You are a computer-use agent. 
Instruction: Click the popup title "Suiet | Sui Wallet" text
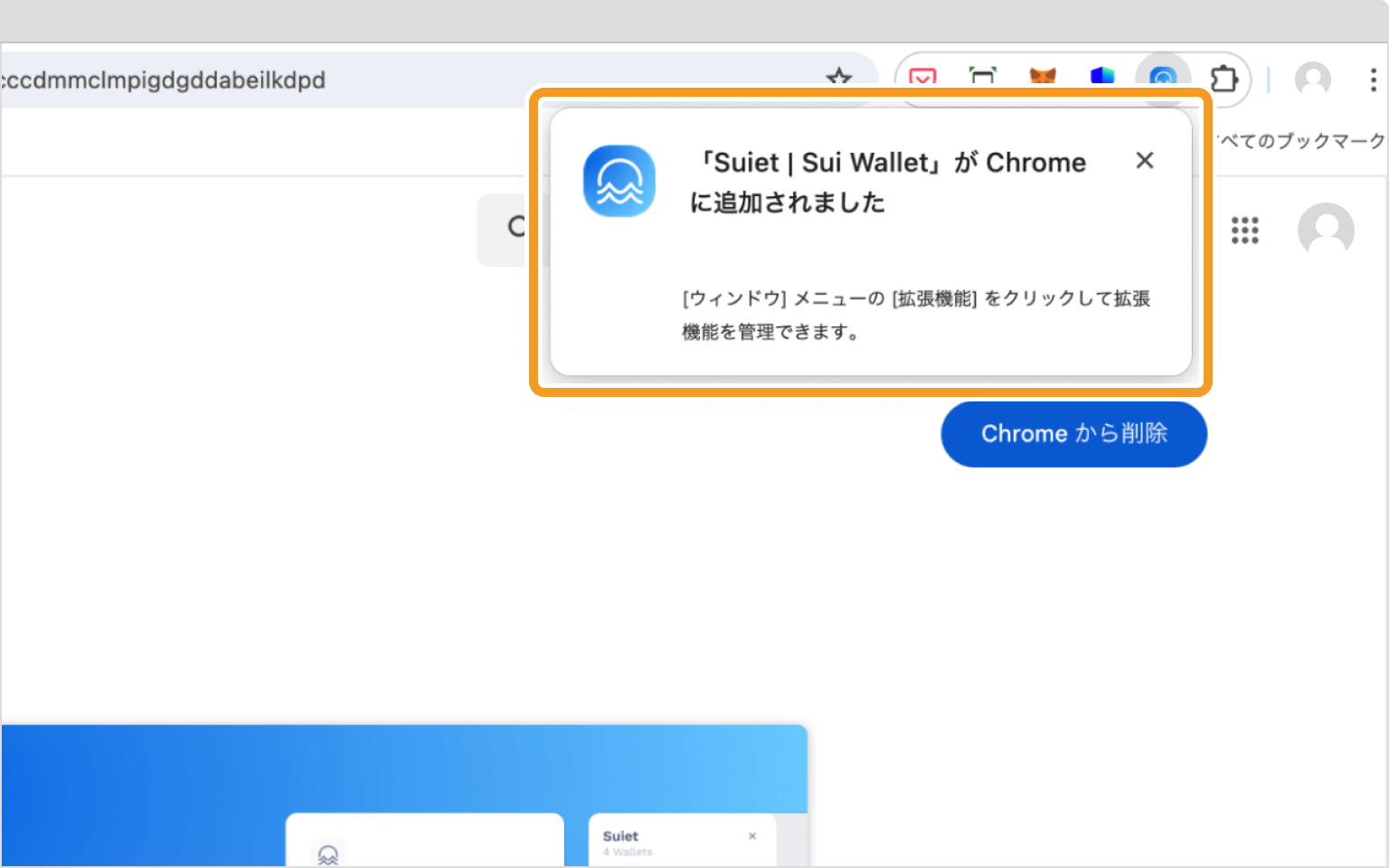(821, 163)
